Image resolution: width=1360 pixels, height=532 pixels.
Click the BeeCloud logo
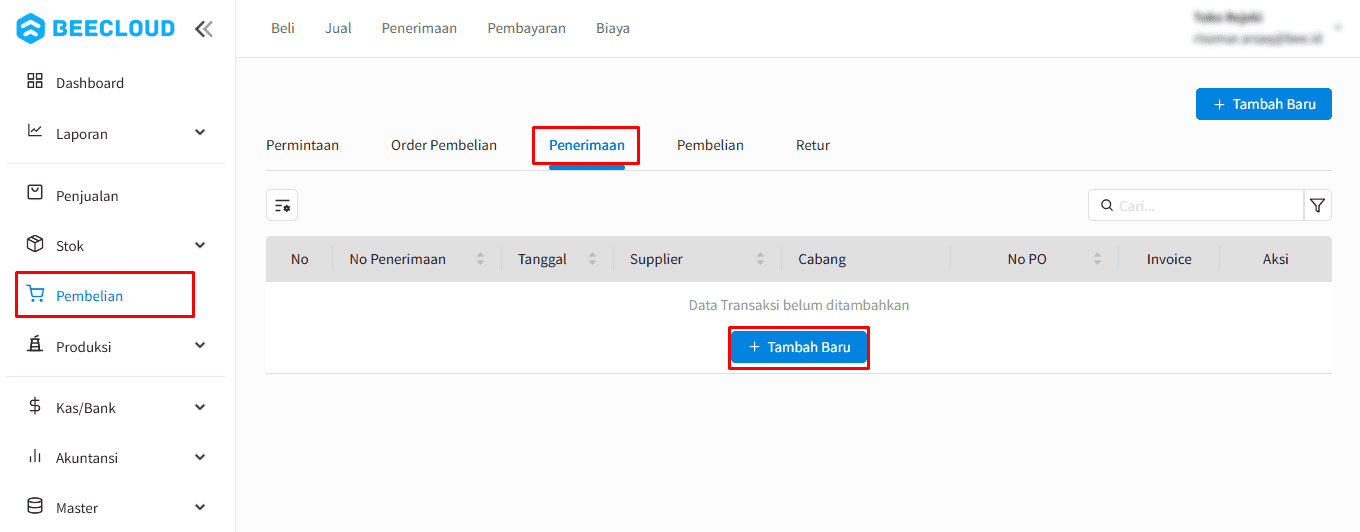coord(96,29)
